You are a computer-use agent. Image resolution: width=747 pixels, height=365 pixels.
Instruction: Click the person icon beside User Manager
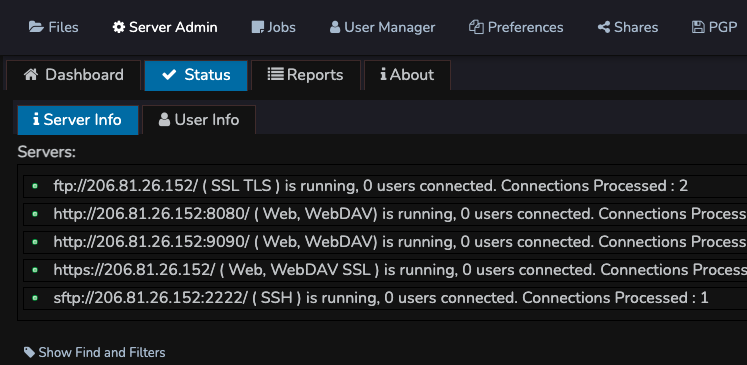(335, 27)
